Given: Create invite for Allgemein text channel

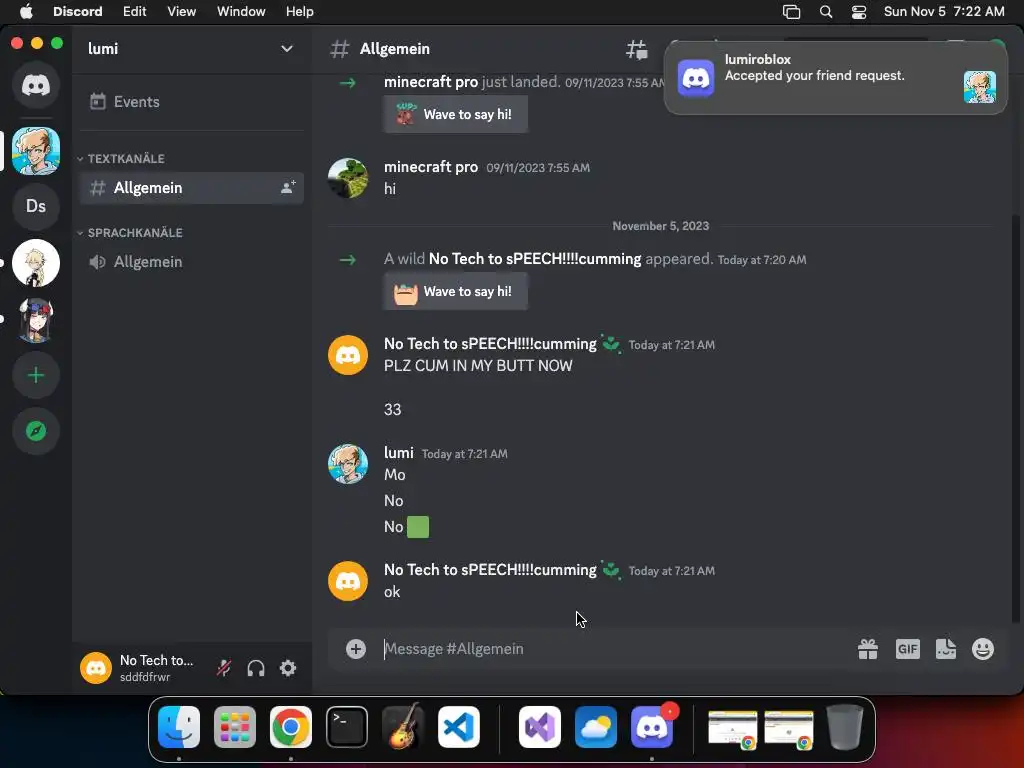Looking at the screenshot, I should tap(288, 187).
